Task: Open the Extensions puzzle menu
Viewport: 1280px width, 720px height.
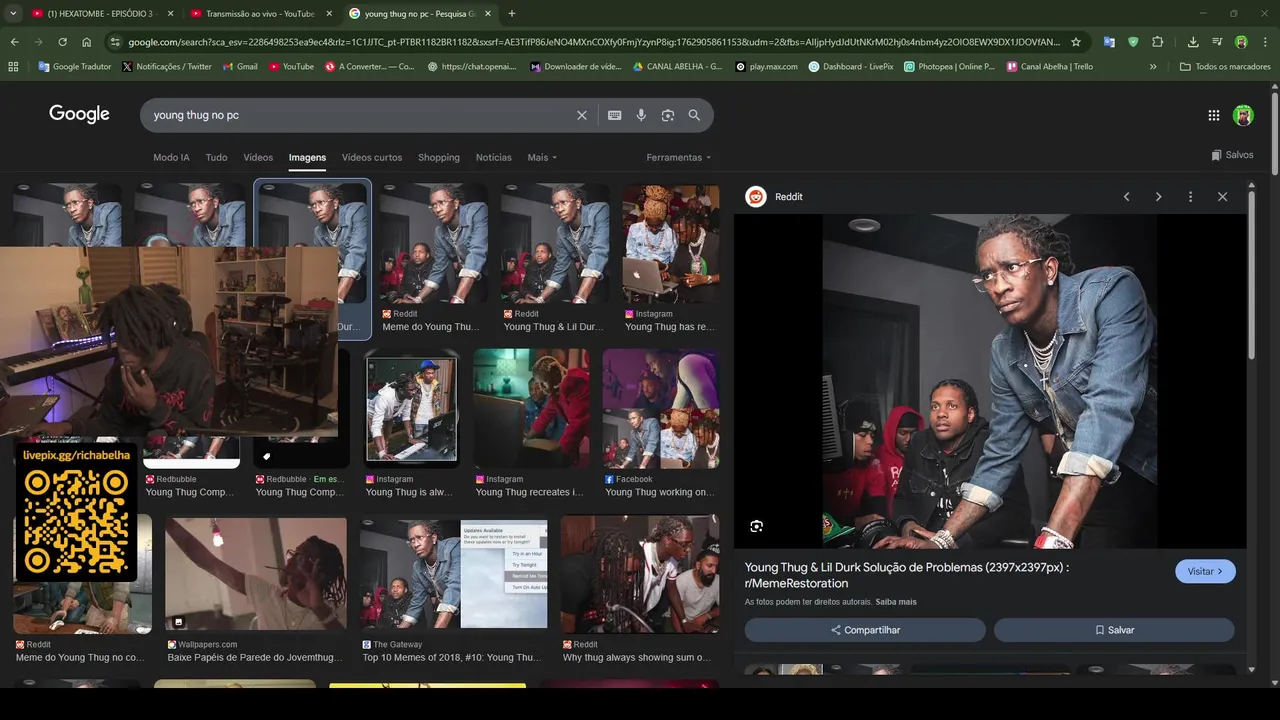Action: 1158,42
